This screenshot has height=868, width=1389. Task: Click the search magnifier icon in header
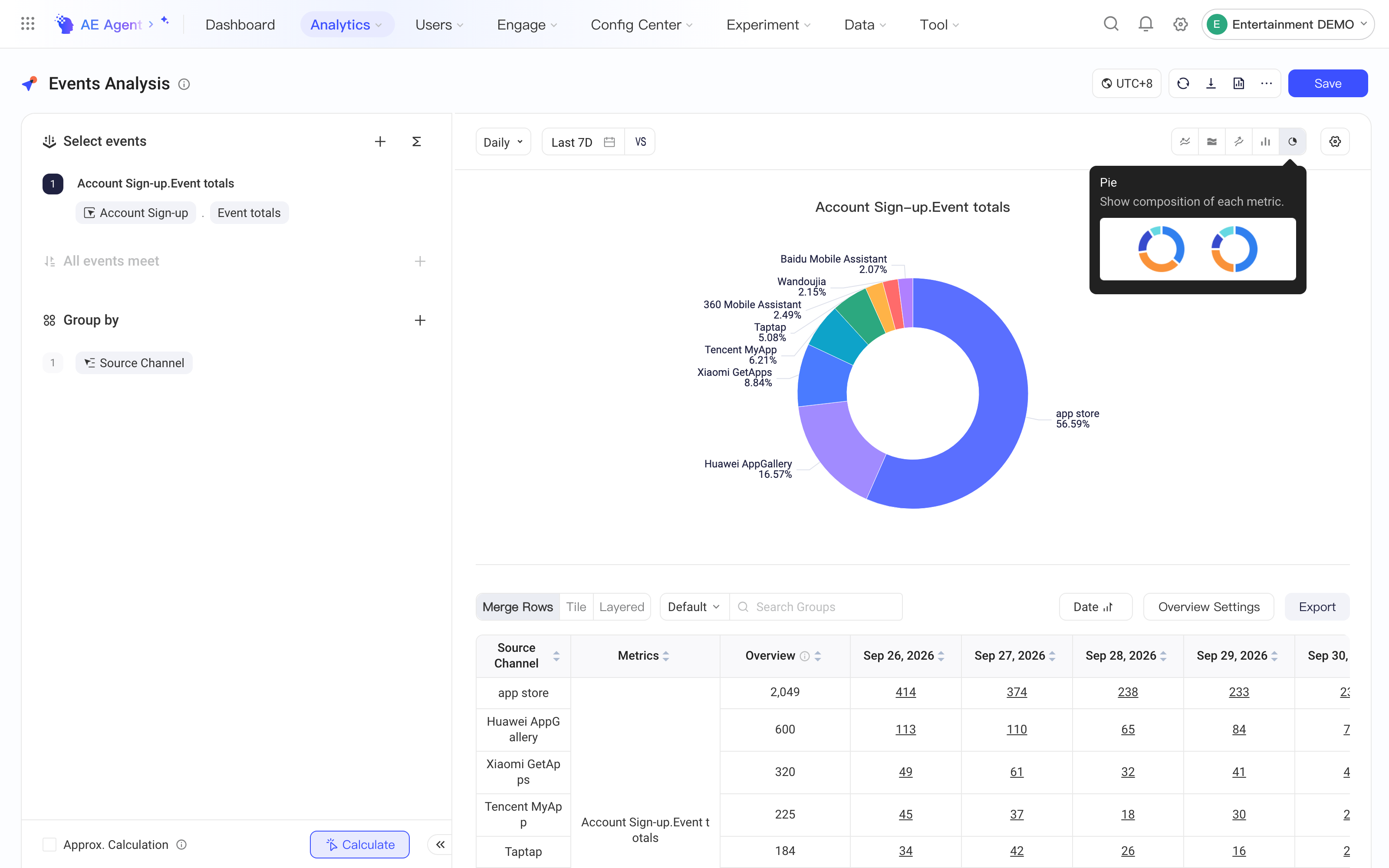tap(1111, 24)
